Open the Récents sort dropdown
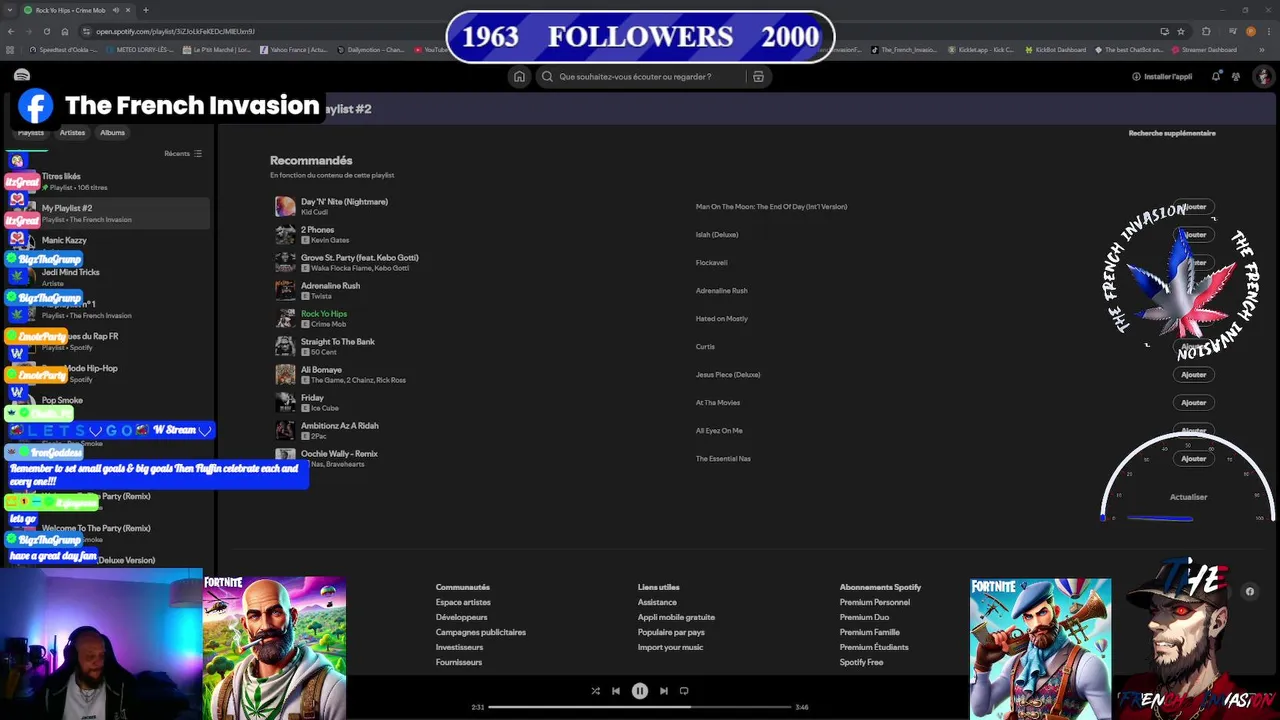This screenshot has width=1280, height=720. click(183, 154)
